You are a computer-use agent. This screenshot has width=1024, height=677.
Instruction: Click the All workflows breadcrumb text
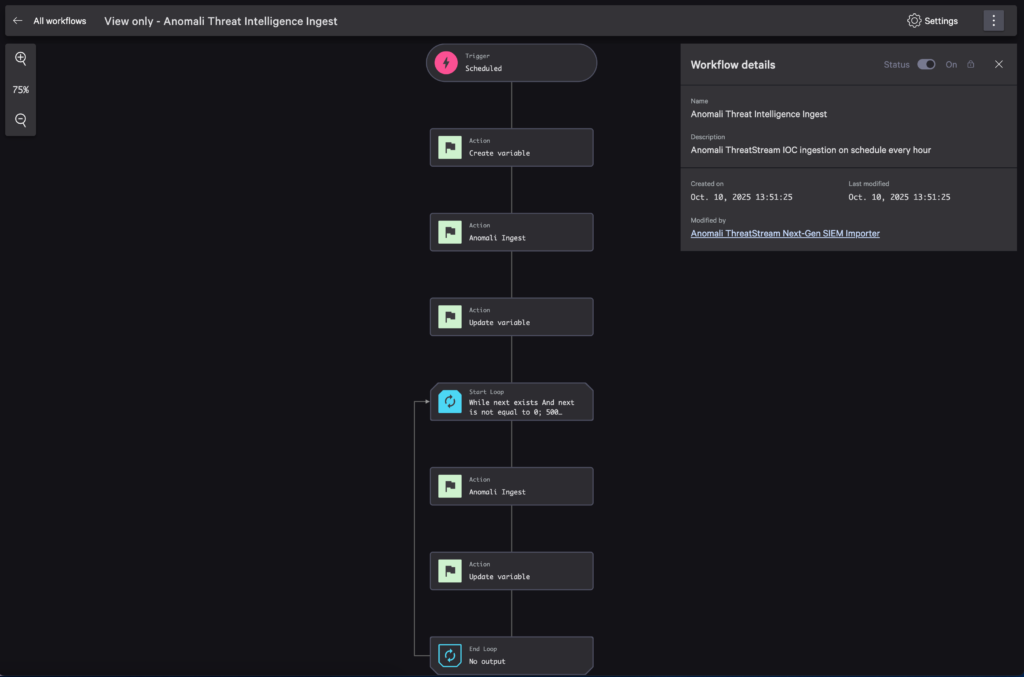click(x=59, y=20)
